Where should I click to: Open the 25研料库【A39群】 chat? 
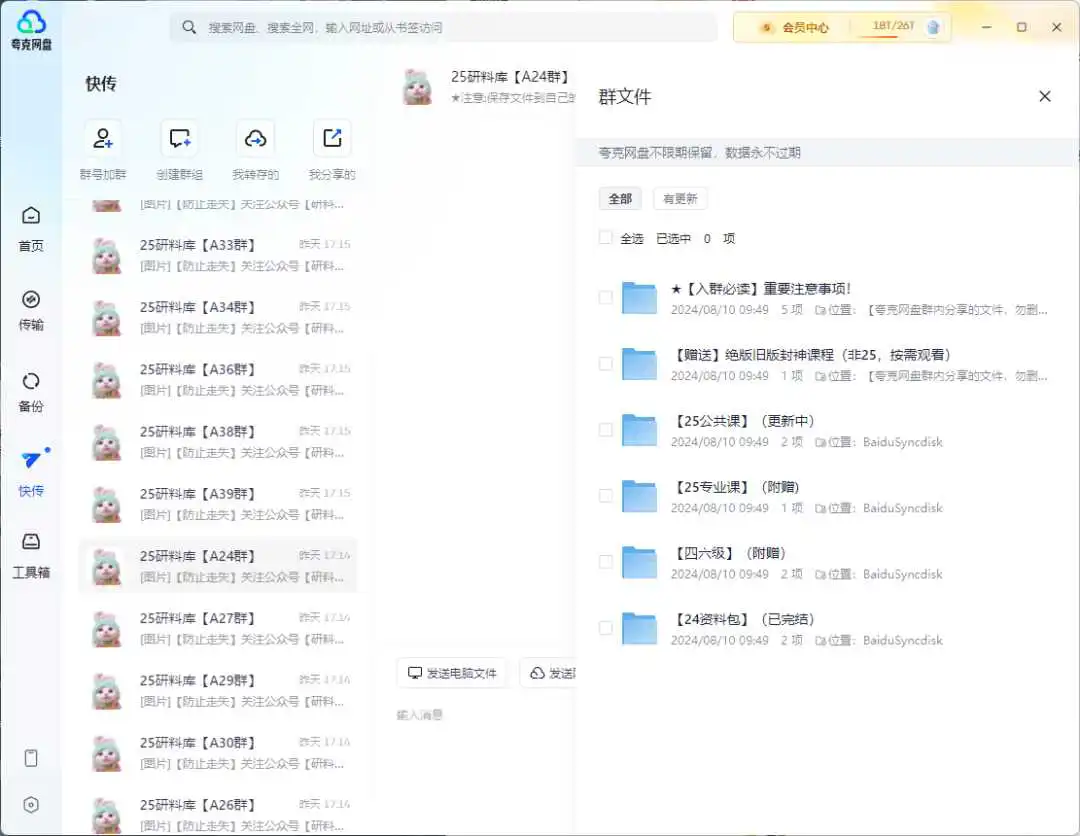pos(218,505)
